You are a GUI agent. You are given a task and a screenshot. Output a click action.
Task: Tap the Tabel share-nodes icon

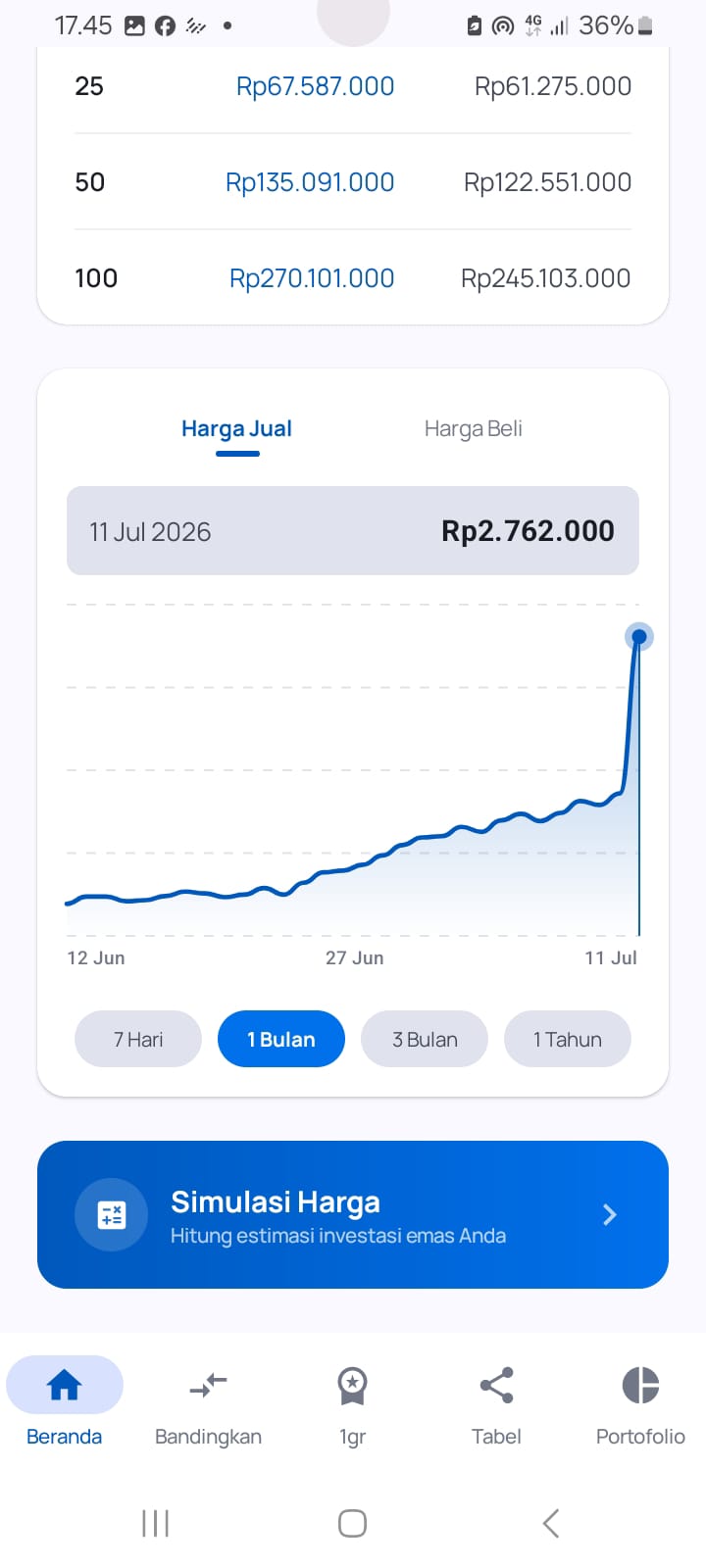point(496,1385)
